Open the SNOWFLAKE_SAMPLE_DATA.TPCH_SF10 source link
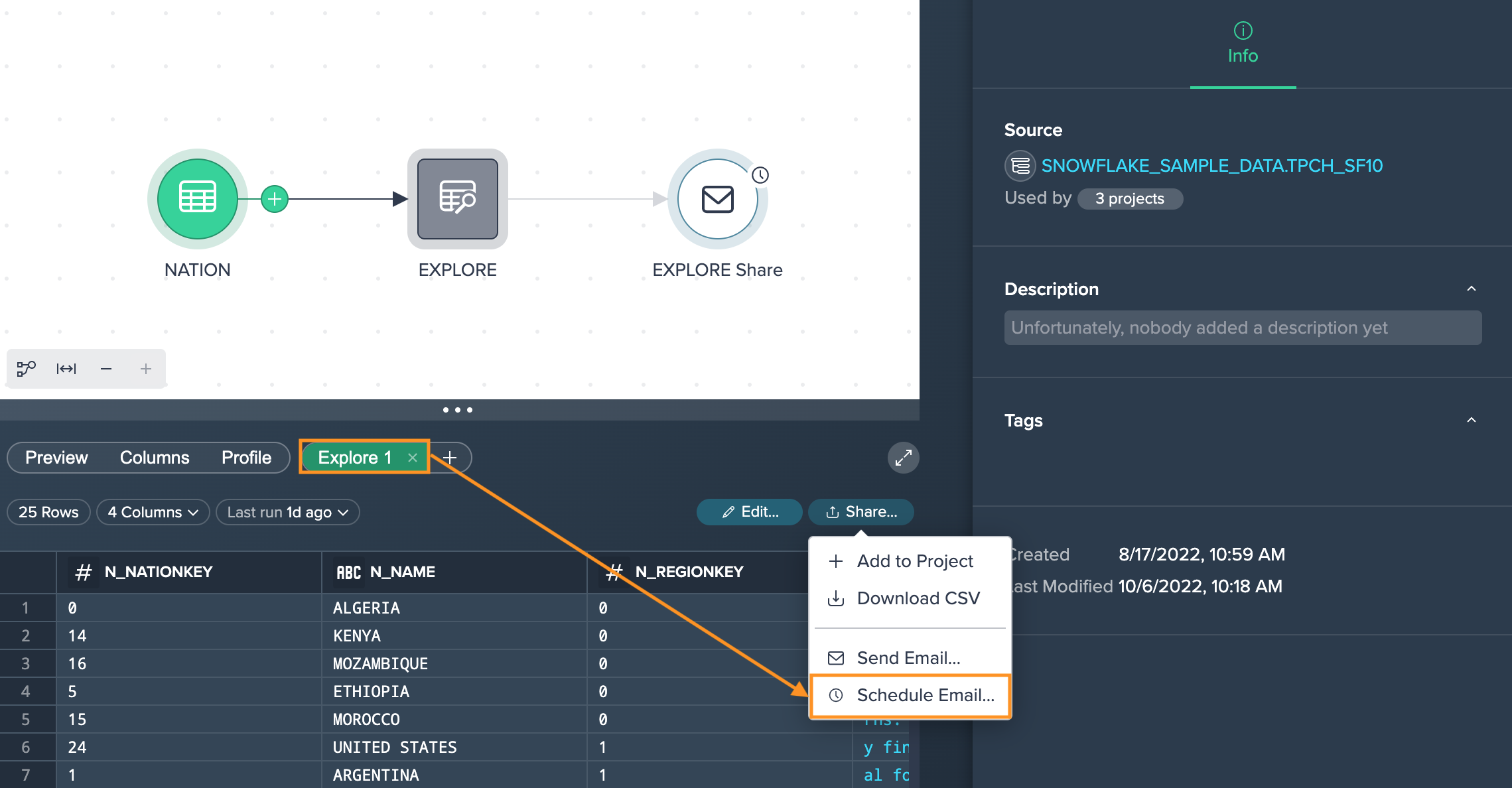The width and height of the screenshot is (1512, 788). click(x=1211, y=165)
